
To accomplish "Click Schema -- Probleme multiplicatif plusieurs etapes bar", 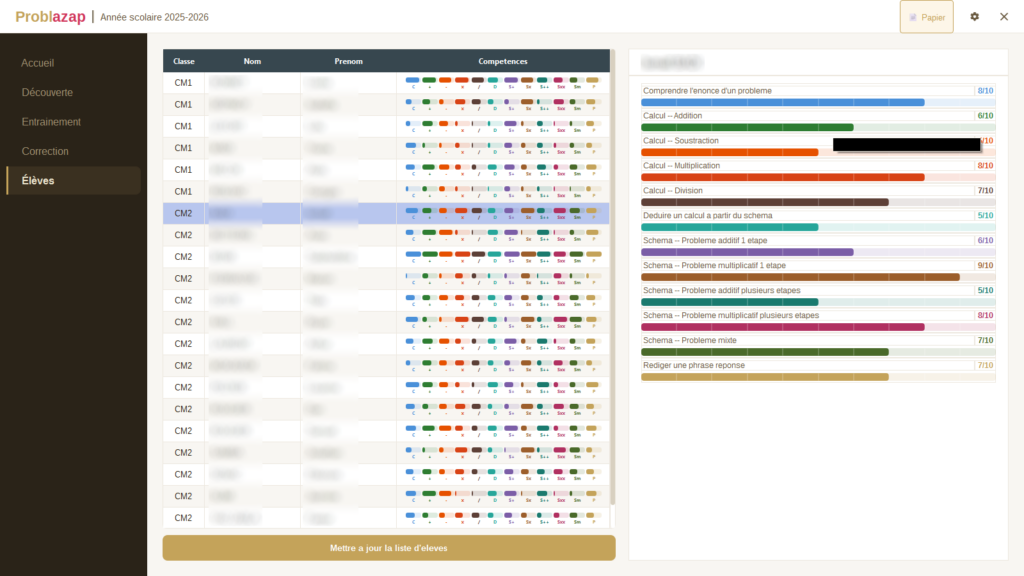I will [x=818, y=327].
